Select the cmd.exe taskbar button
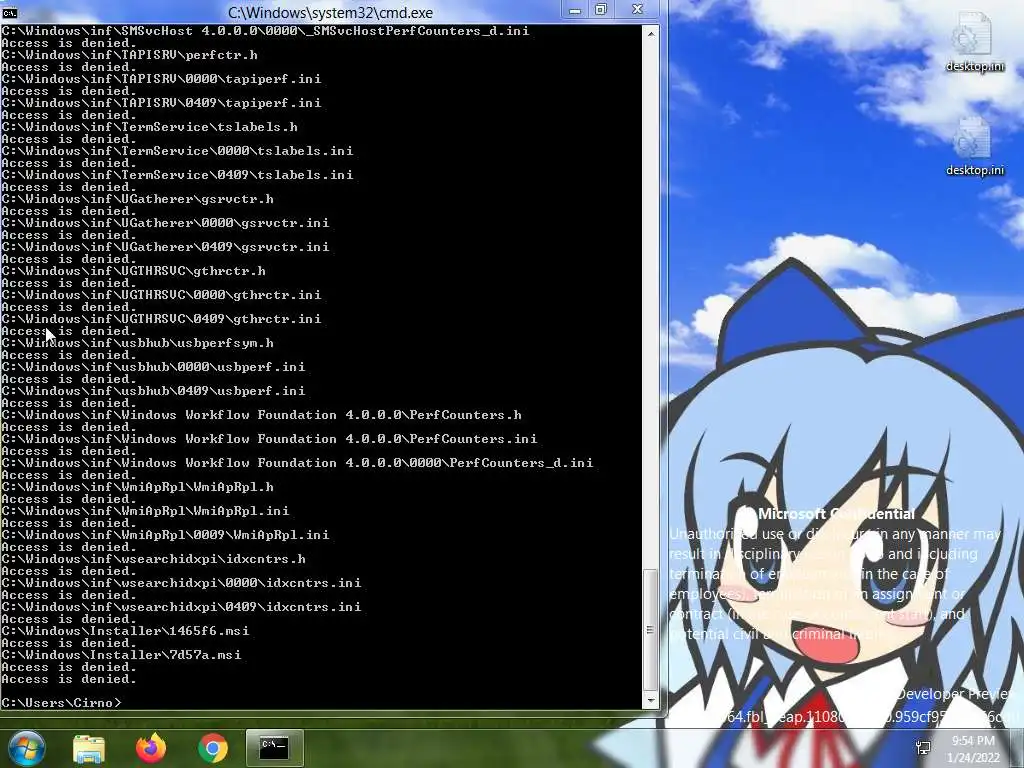This screenshot has width=1024, height=768. point(274,748)
